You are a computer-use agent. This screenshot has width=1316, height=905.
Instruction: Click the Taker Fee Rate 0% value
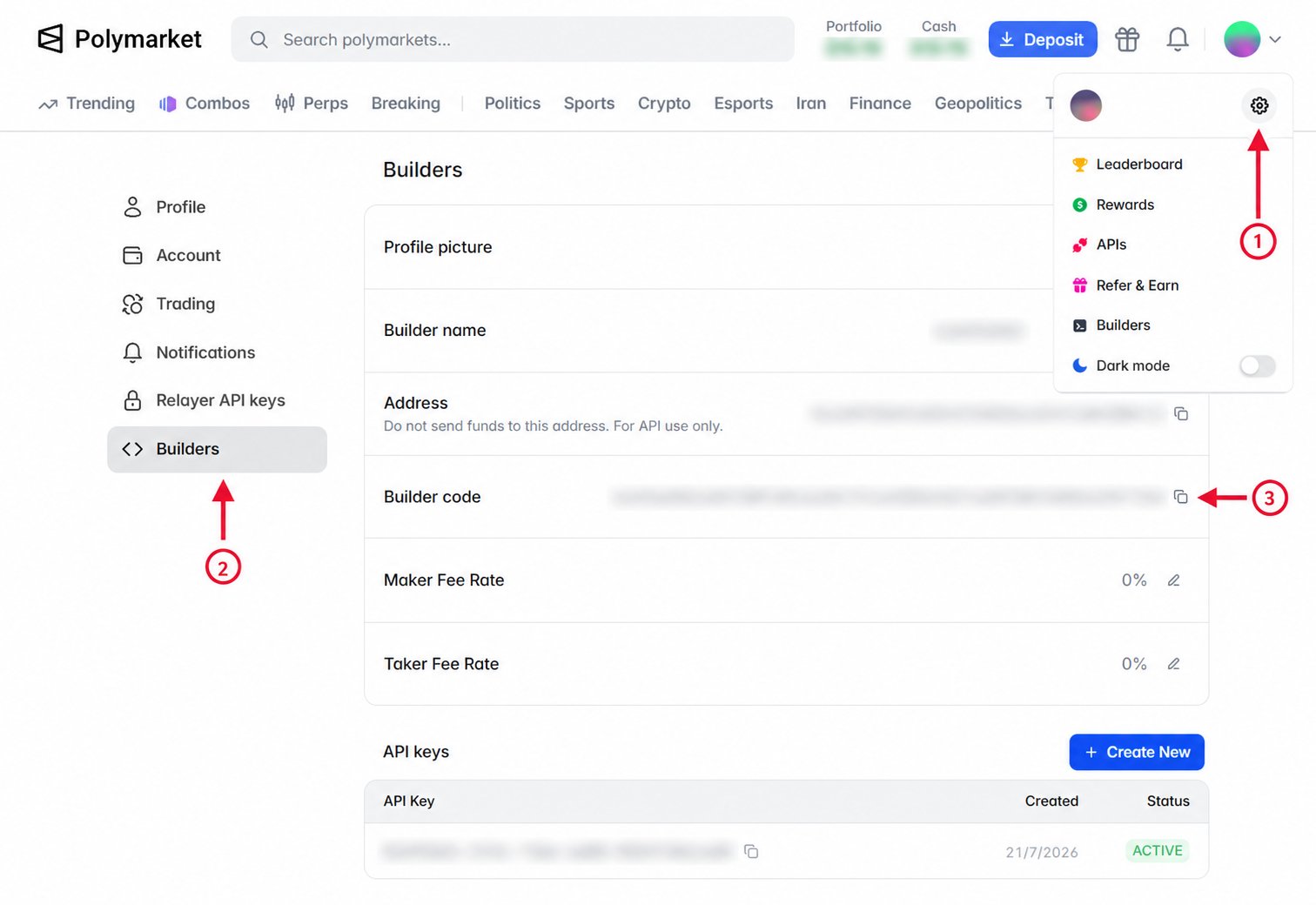[1134, 664]
